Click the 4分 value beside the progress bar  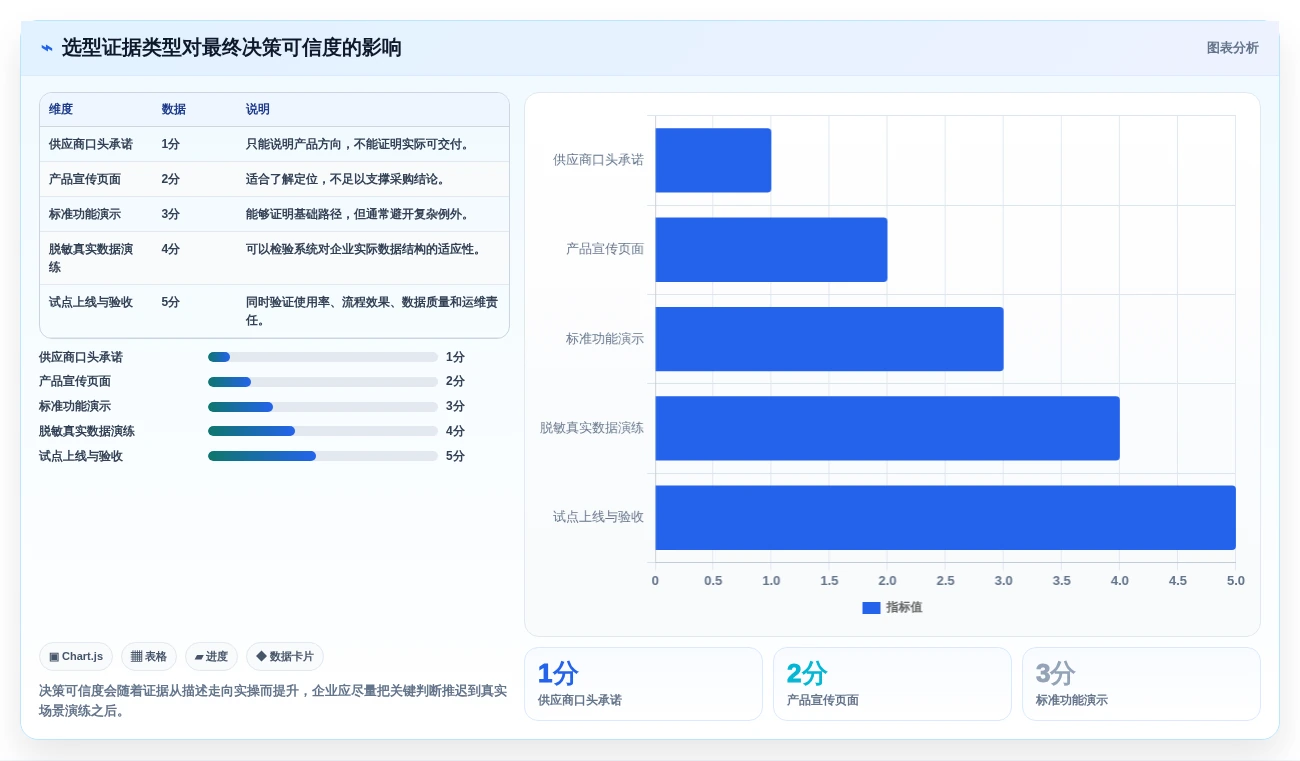pyautogui.click(x=455, y=431)
